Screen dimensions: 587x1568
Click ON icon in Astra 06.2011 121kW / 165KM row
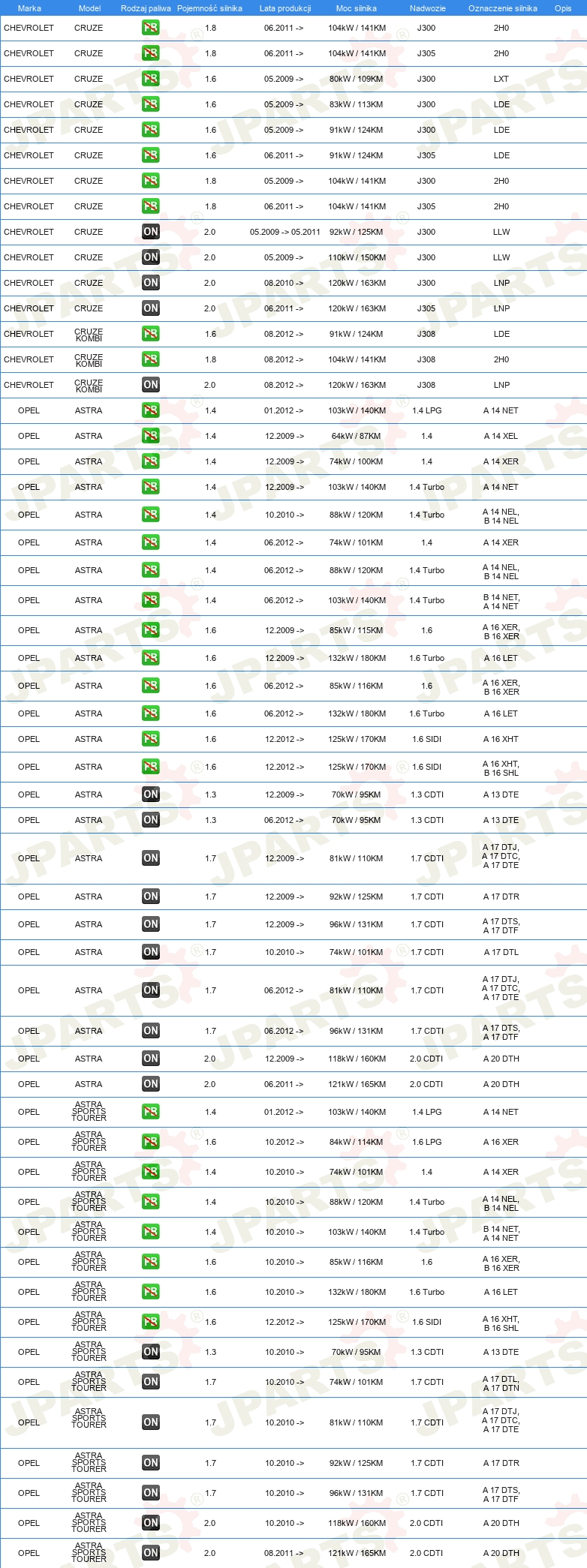tap(151, 1084)
